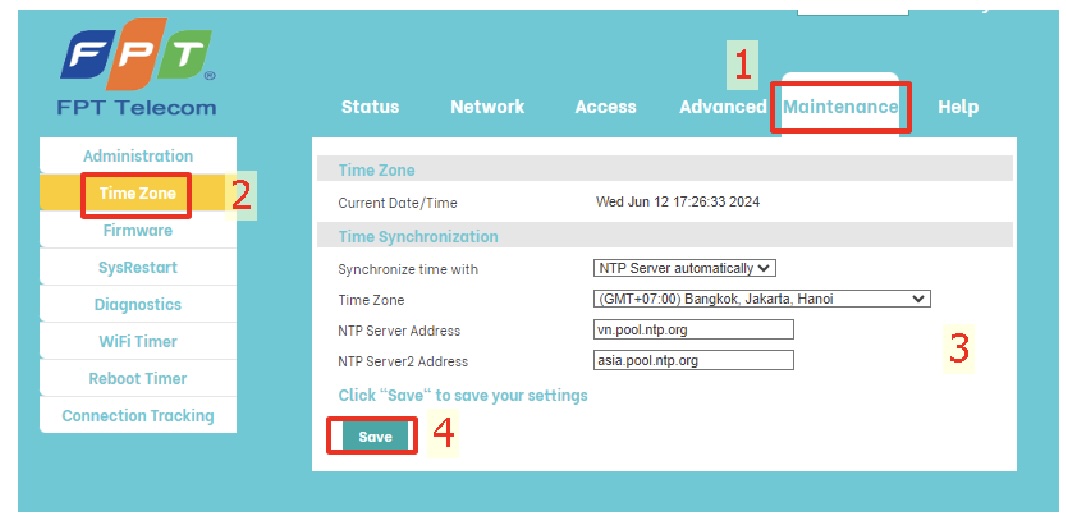This screenshot has width=1066, height=520.
Task: Go to Reboot Timer settings
Action: tap(138, 379)
